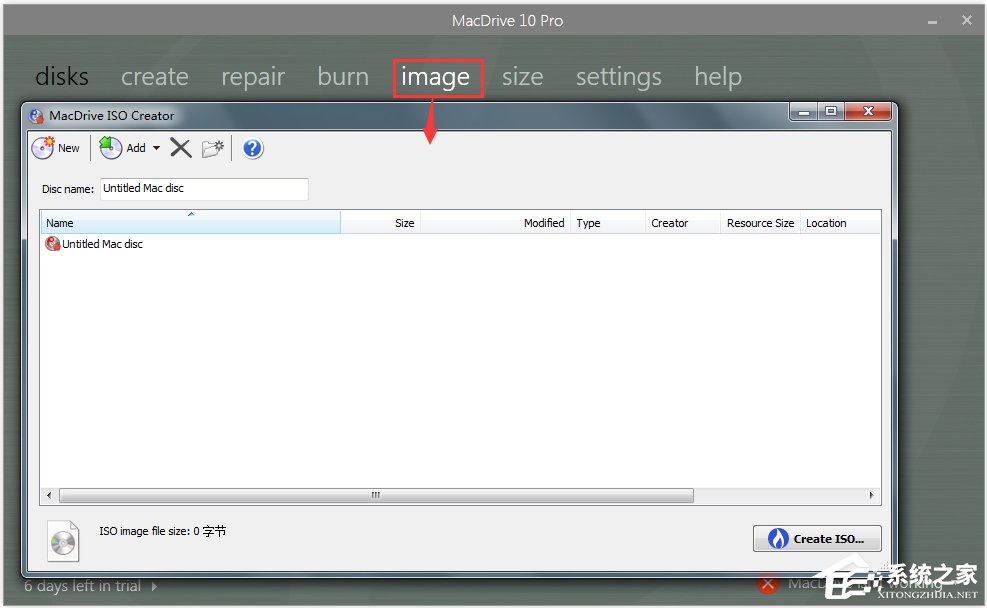
Task: Open the Add dropdown arrow
Action: (156, 148)
